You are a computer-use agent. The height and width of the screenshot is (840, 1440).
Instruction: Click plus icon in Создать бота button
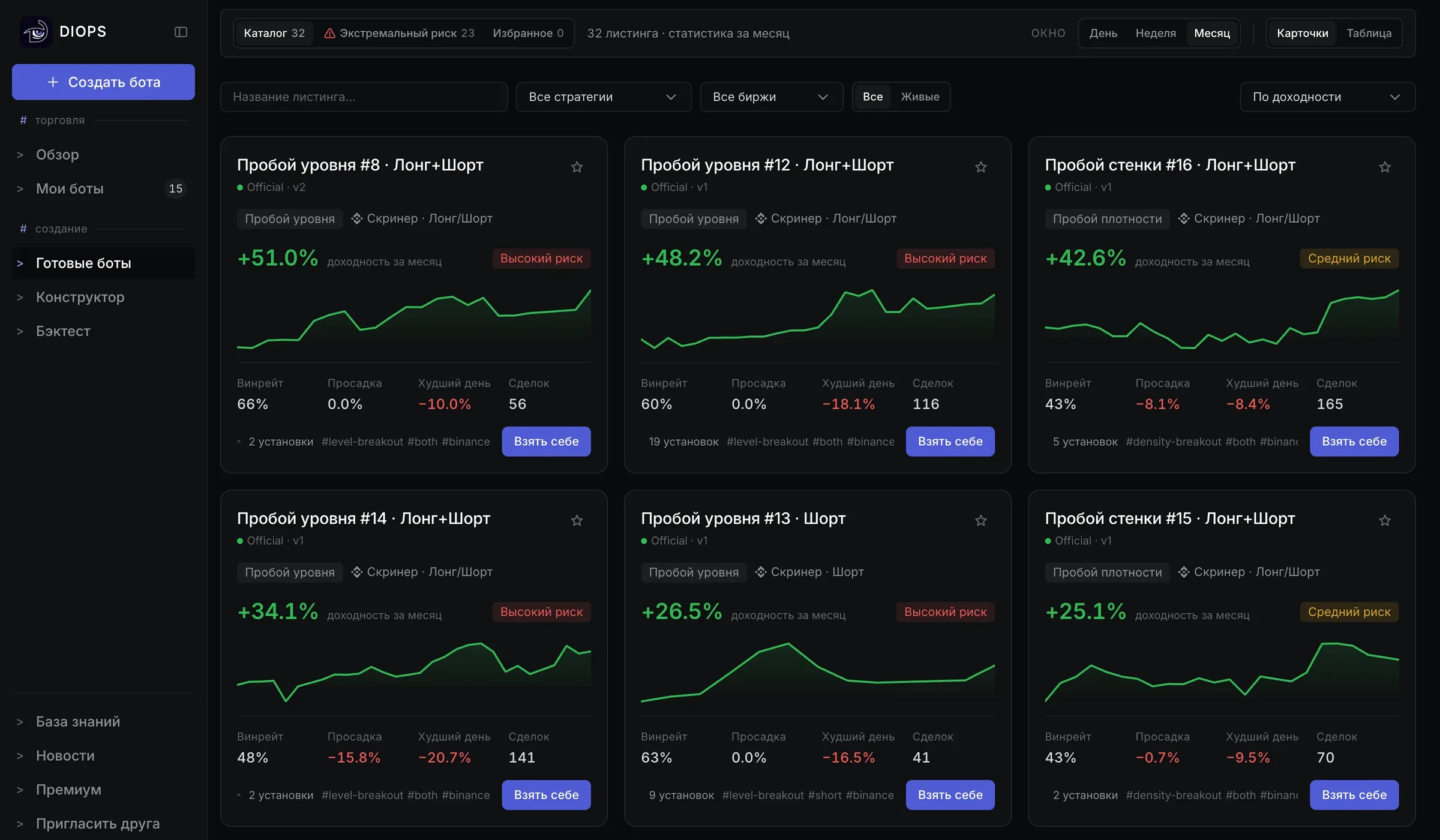click(53, 82)
